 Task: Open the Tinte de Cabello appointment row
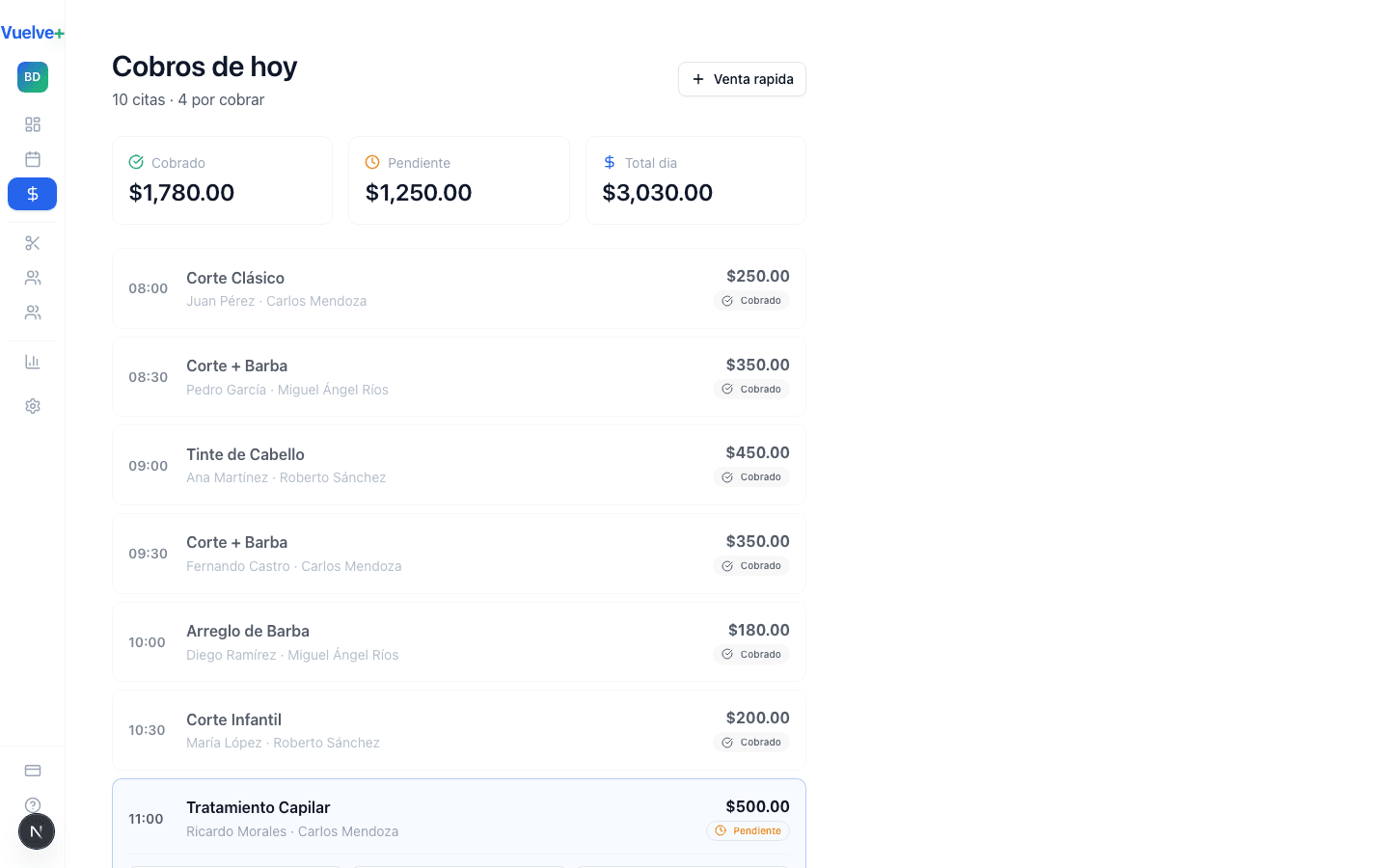click(x=458, y=465)
